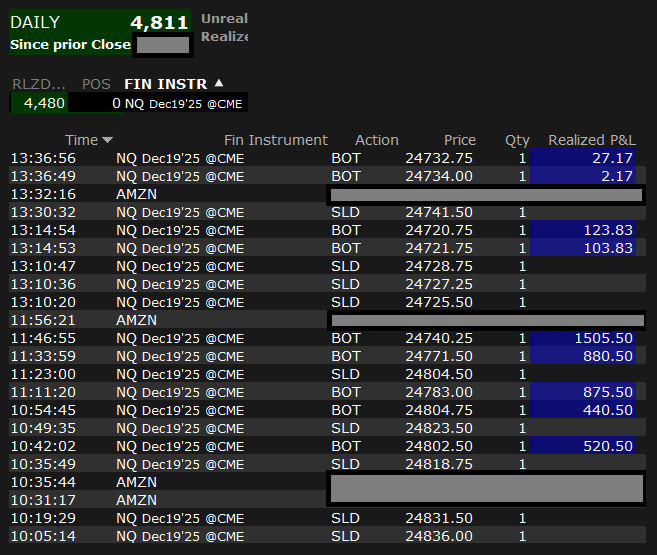Select the trade at 13:30:32

point(327,212)
